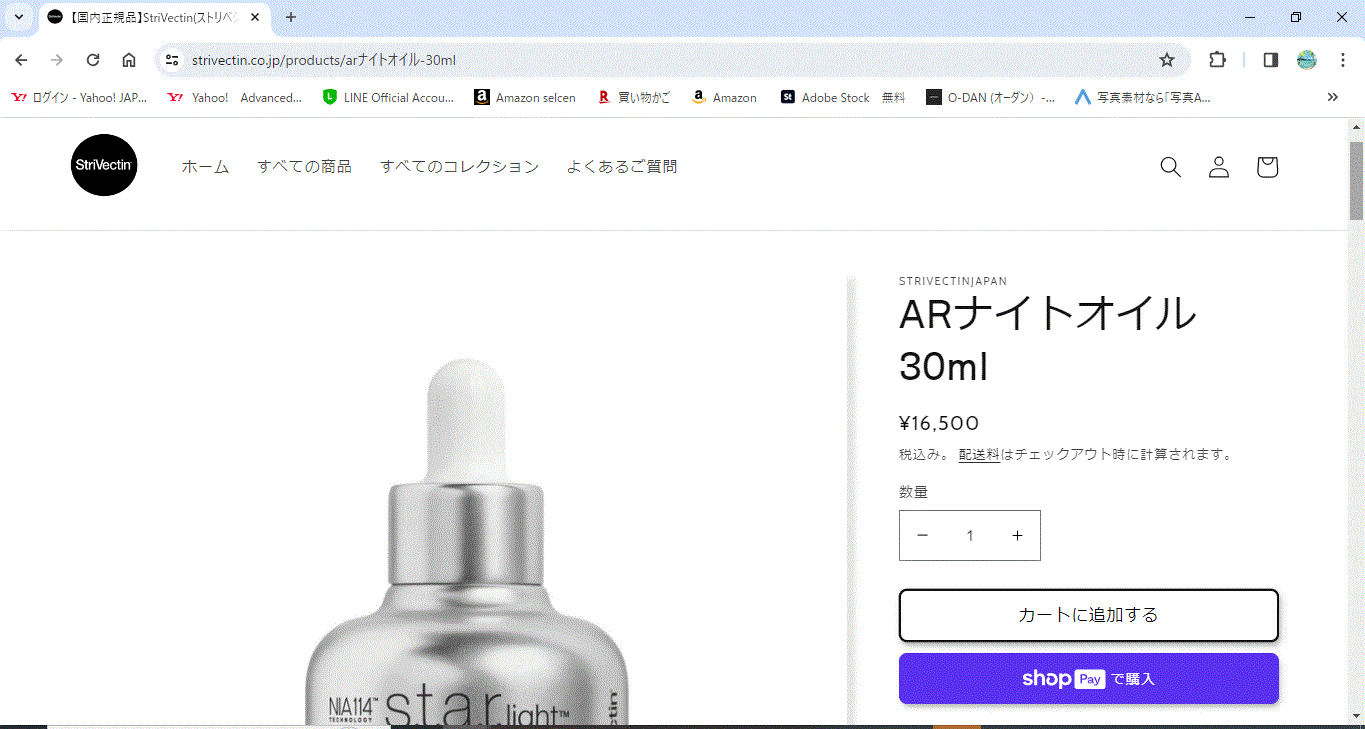Open the Chrome three-dot menu
Image resolution: width=1365 pixels, height=729 pixels.
click(1343, 60)
